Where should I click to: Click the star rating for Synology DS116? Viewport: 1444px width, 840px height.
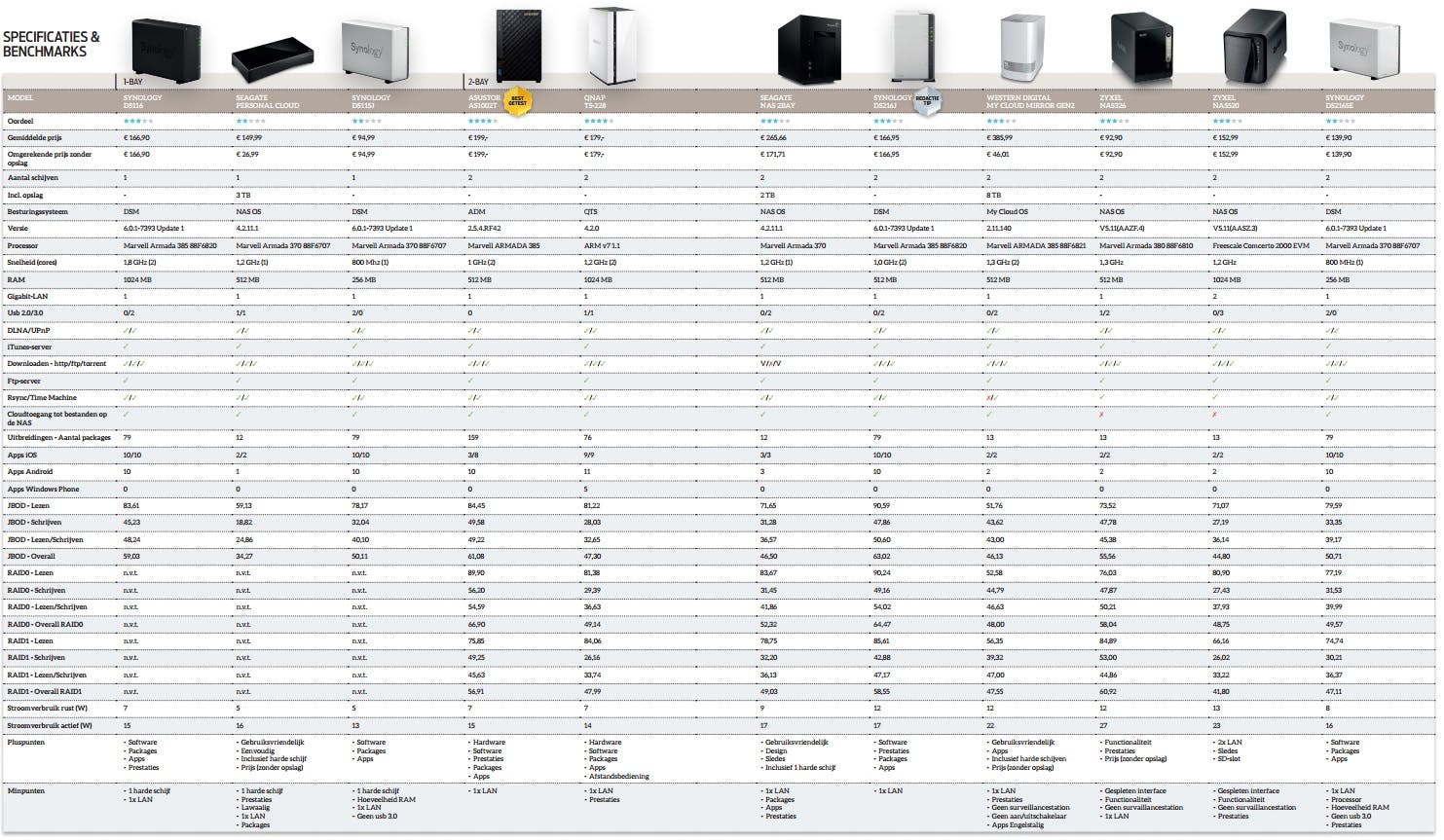pos(138,122)
